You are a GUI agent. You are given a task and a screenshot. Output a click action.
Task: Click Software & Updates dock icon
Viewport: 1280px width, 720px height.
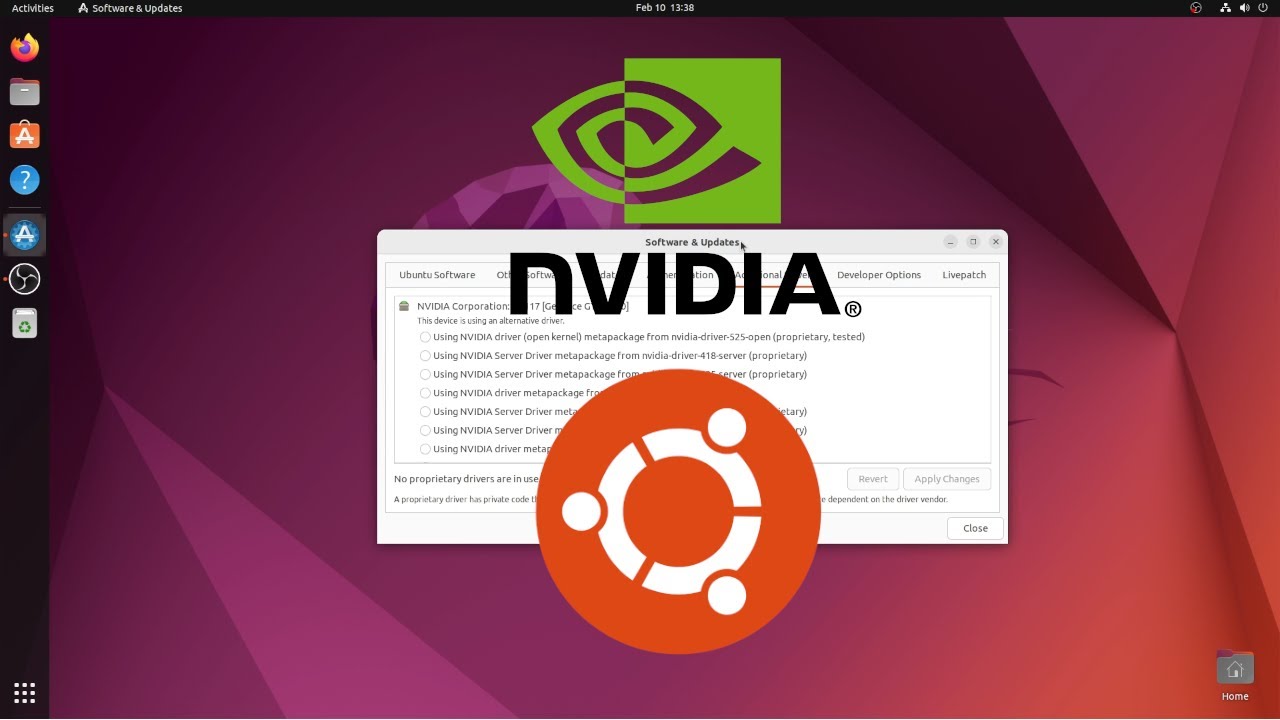click(25, 235)
